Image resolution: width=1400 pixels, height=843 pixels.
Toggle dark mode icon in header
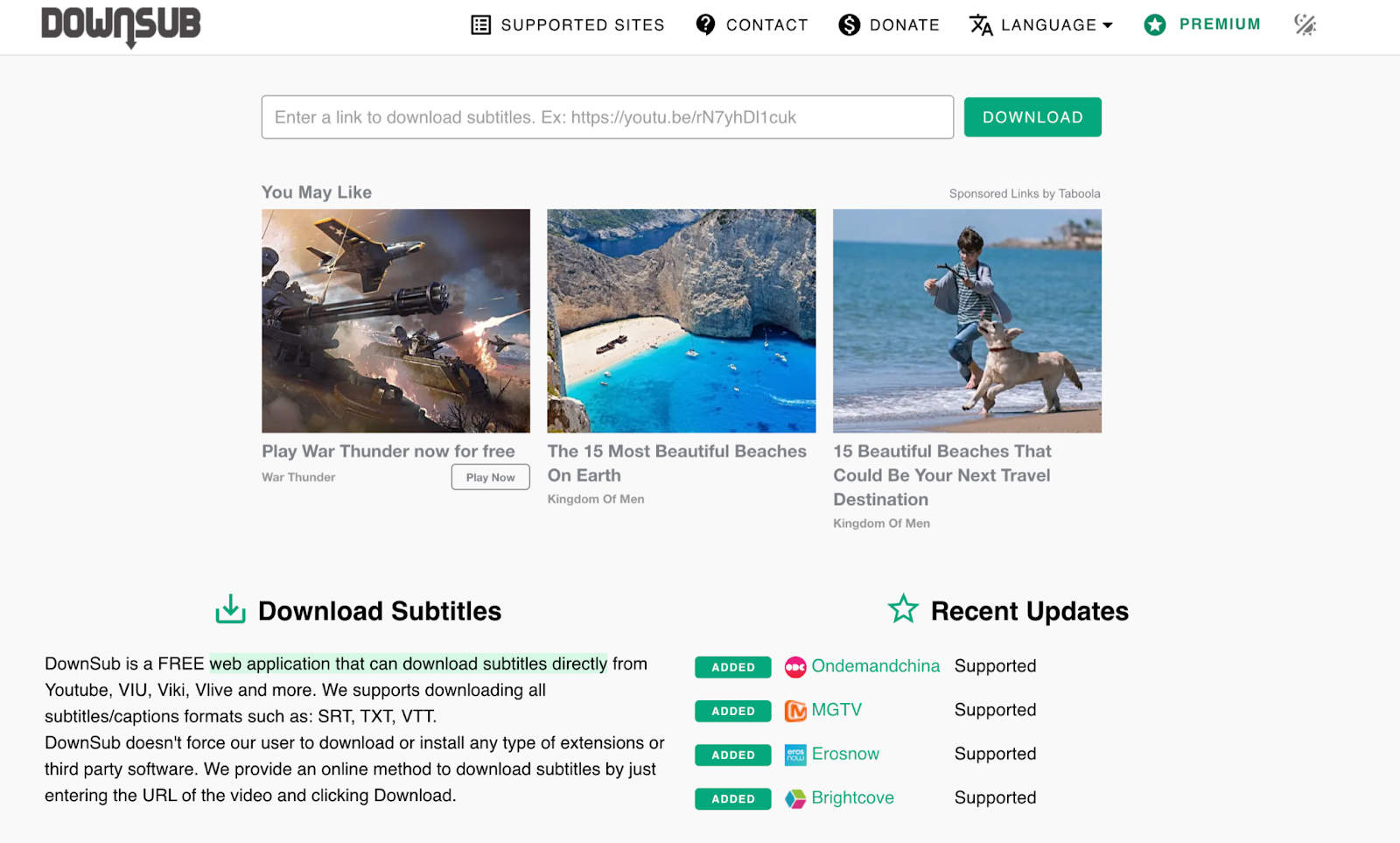click(x=1305, y=25)
